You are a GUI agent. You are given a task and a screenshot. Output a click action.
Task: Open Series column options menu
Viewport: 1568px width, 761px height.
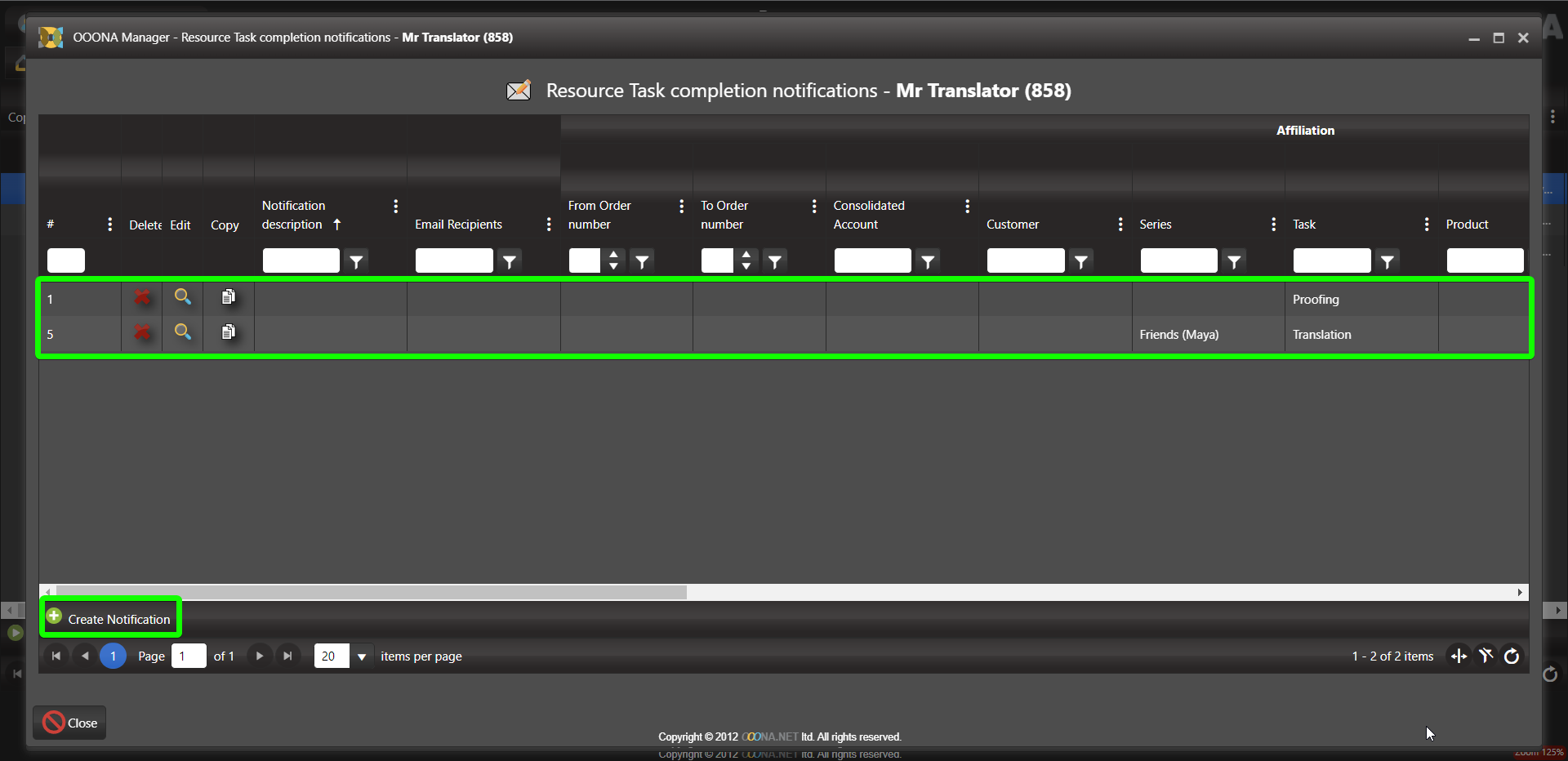coord(1273,225)
